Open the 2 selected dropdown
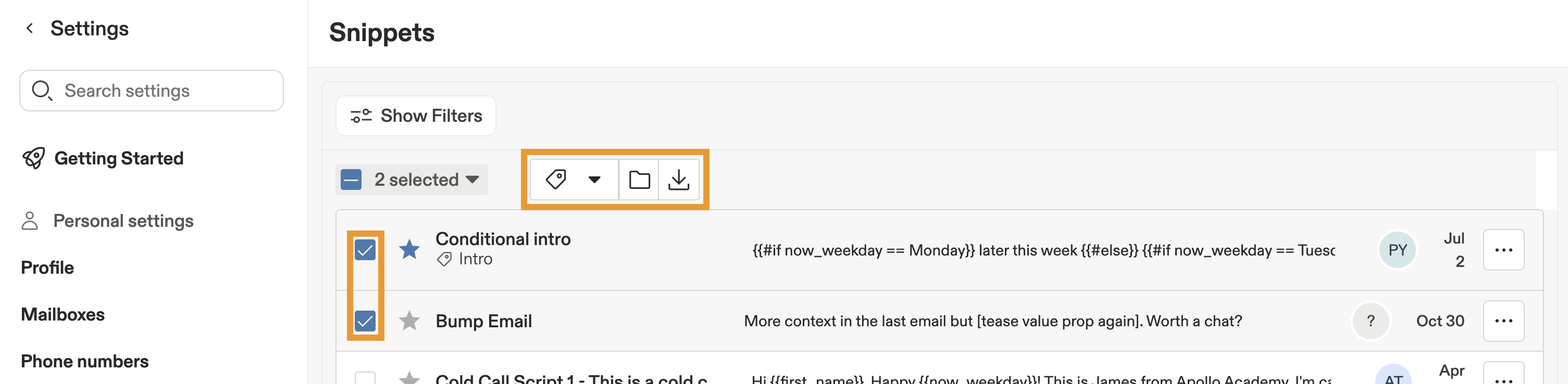The width and height of the screenshot is (1568, 384). (x=412, y=179)
